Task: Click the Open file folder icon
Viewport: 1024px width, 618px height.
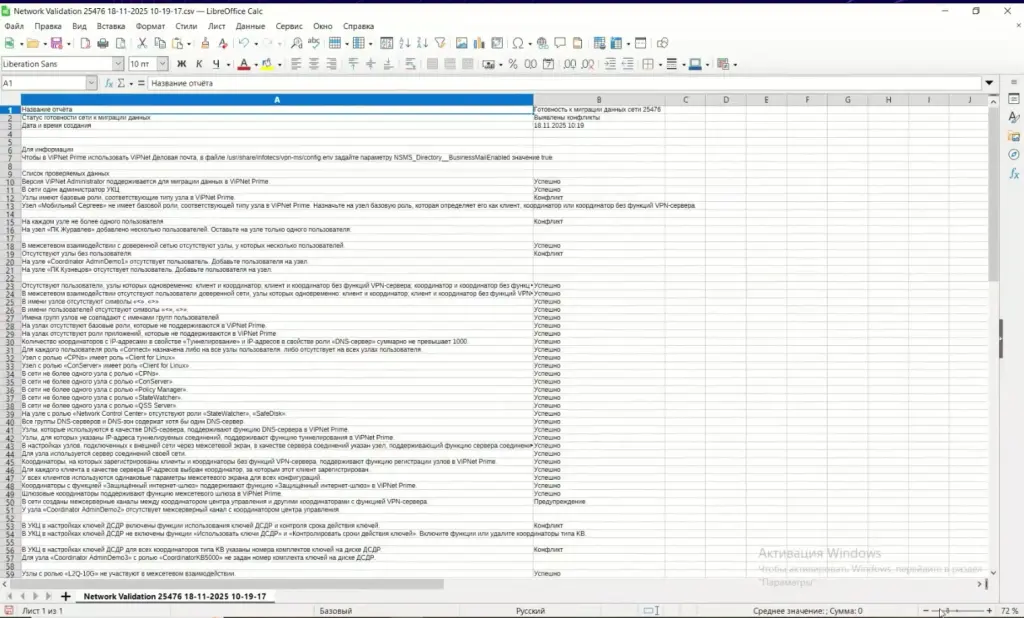Action: (32, 43)
